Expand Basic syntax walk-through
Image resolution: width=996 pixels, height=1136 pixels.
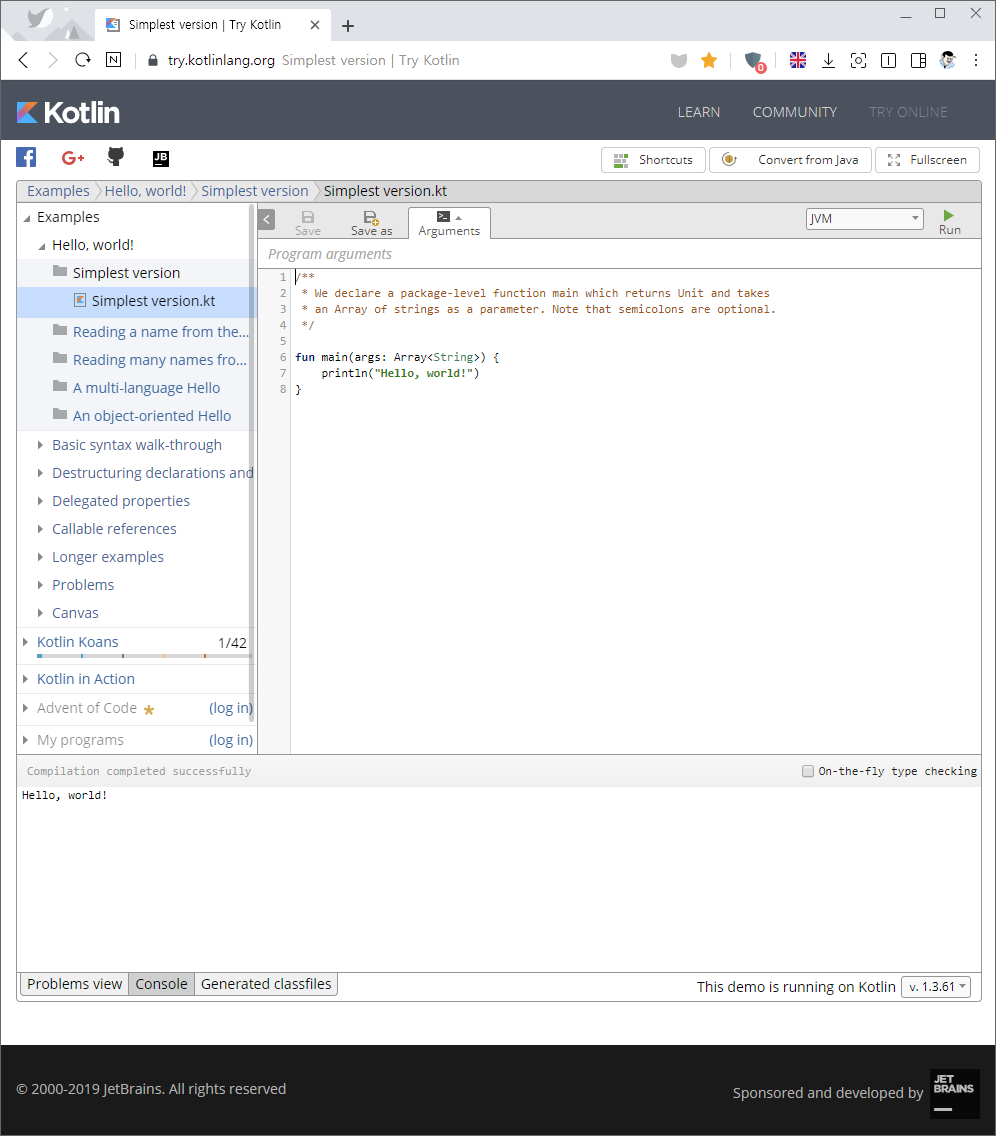[x=41, y=445]
